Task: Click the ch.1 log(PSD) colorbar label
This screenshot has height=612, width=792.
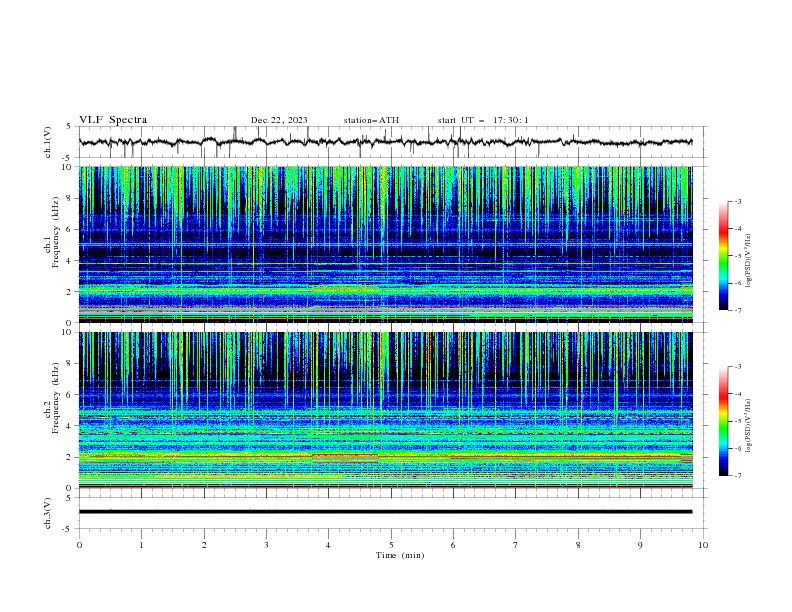Action: coord(749,261)
